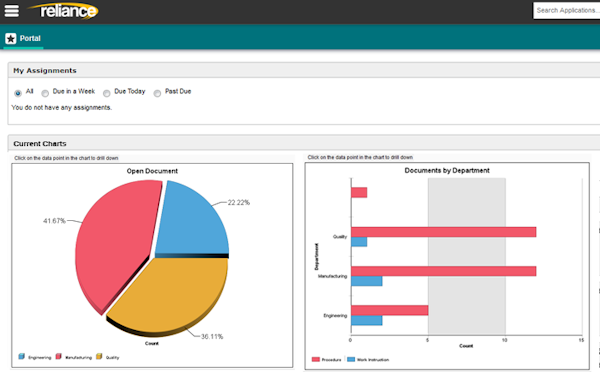Switch to the Portal tab
This screenshot has height=372, width=600.
click(23, 39)
